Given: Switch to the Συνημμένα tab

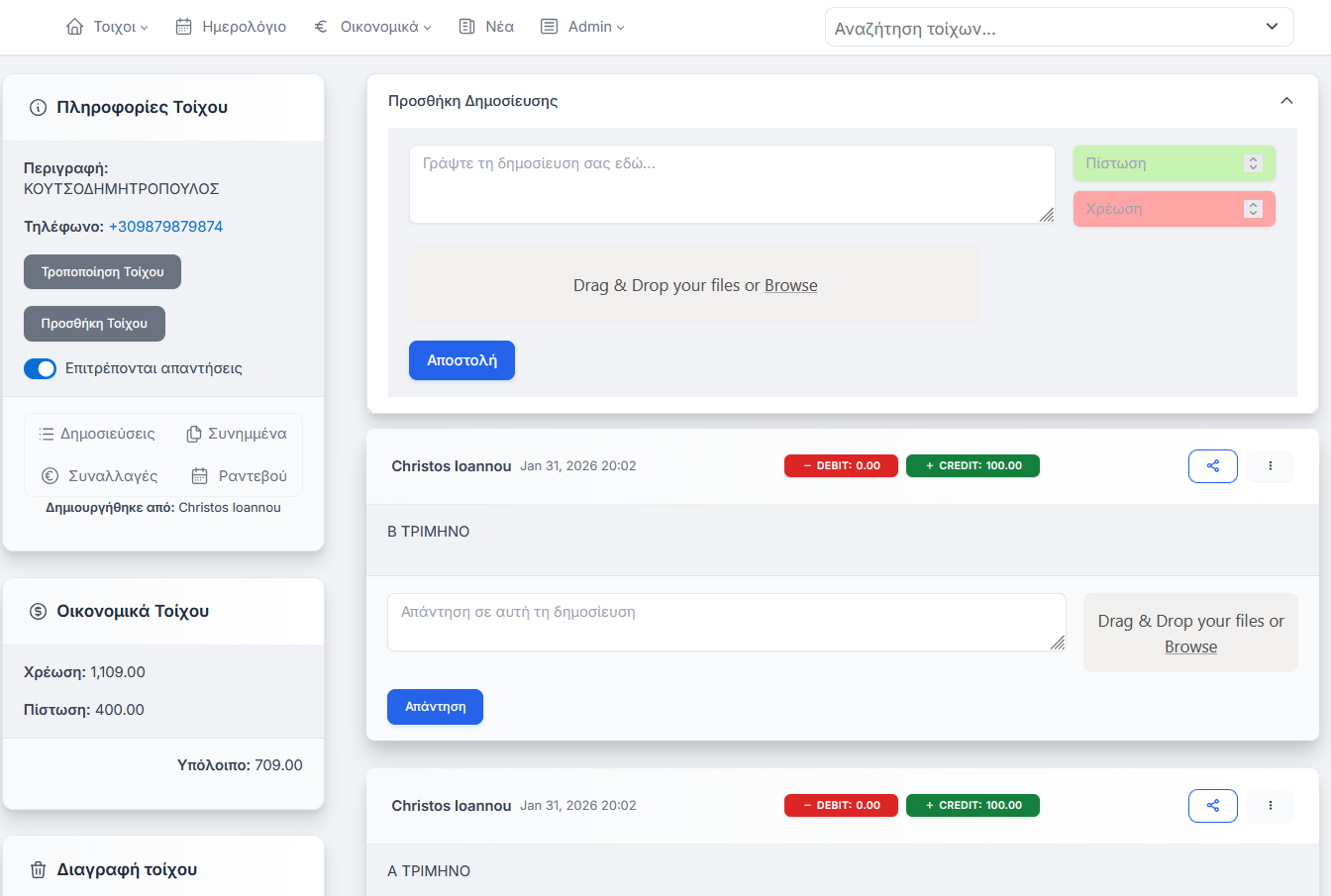Looking at the screenshot, I should [x=237, y=434].
